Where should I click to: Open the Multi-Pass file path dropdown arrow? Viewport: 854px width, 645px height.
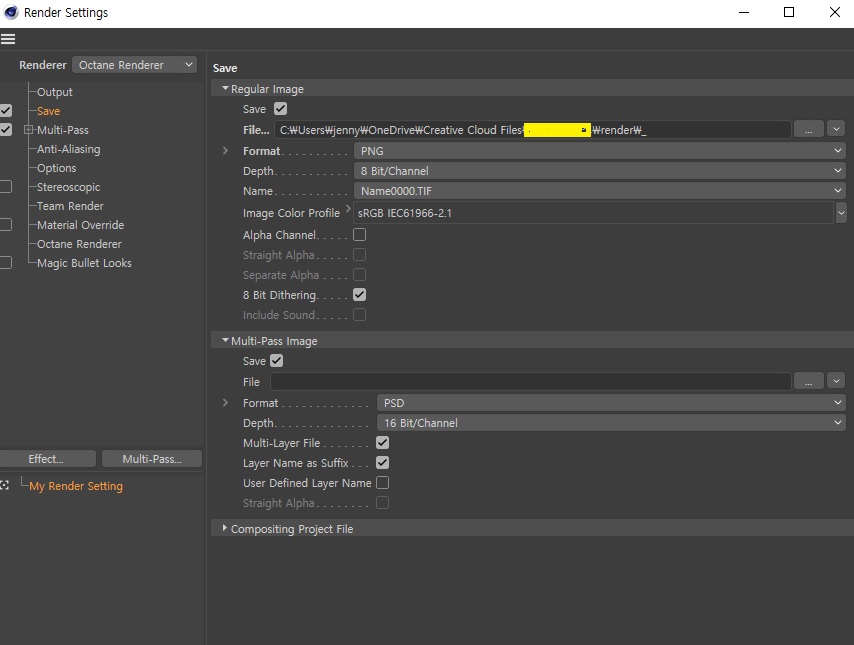836,381
